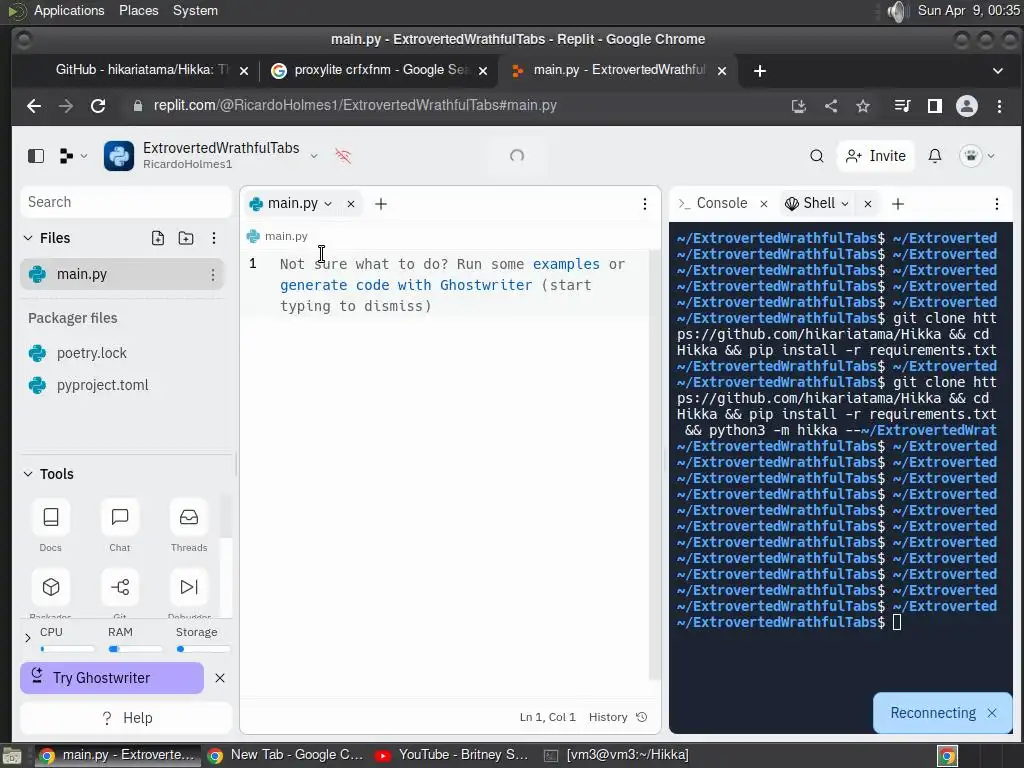Toggle the Replit sidebar panel icon
Image resolution: width=1024 pixels, height=768 pixels.
tap(36, 156)
